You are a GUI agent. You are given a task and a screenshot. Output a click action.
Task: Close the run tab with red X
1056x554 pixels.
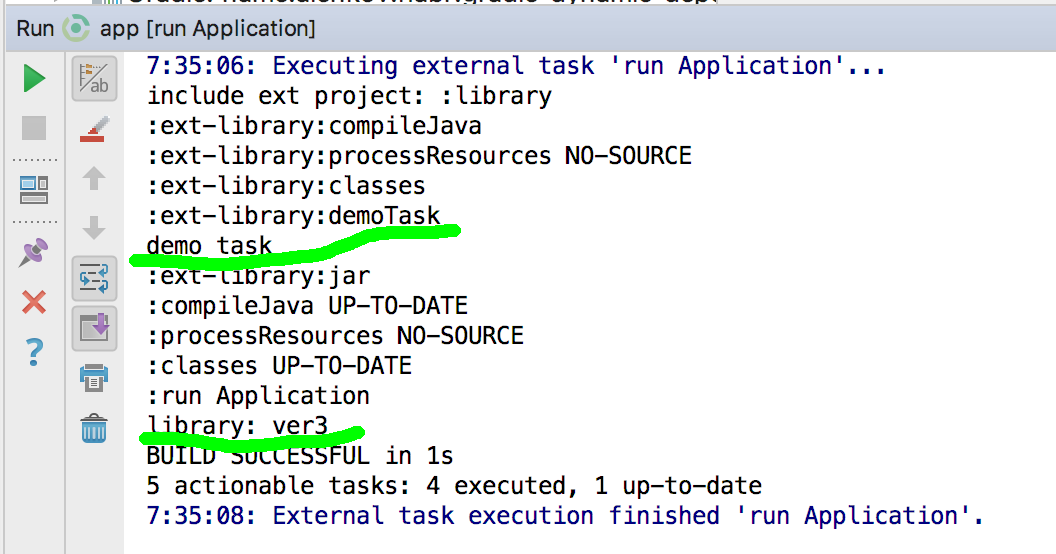click(34, 301)
